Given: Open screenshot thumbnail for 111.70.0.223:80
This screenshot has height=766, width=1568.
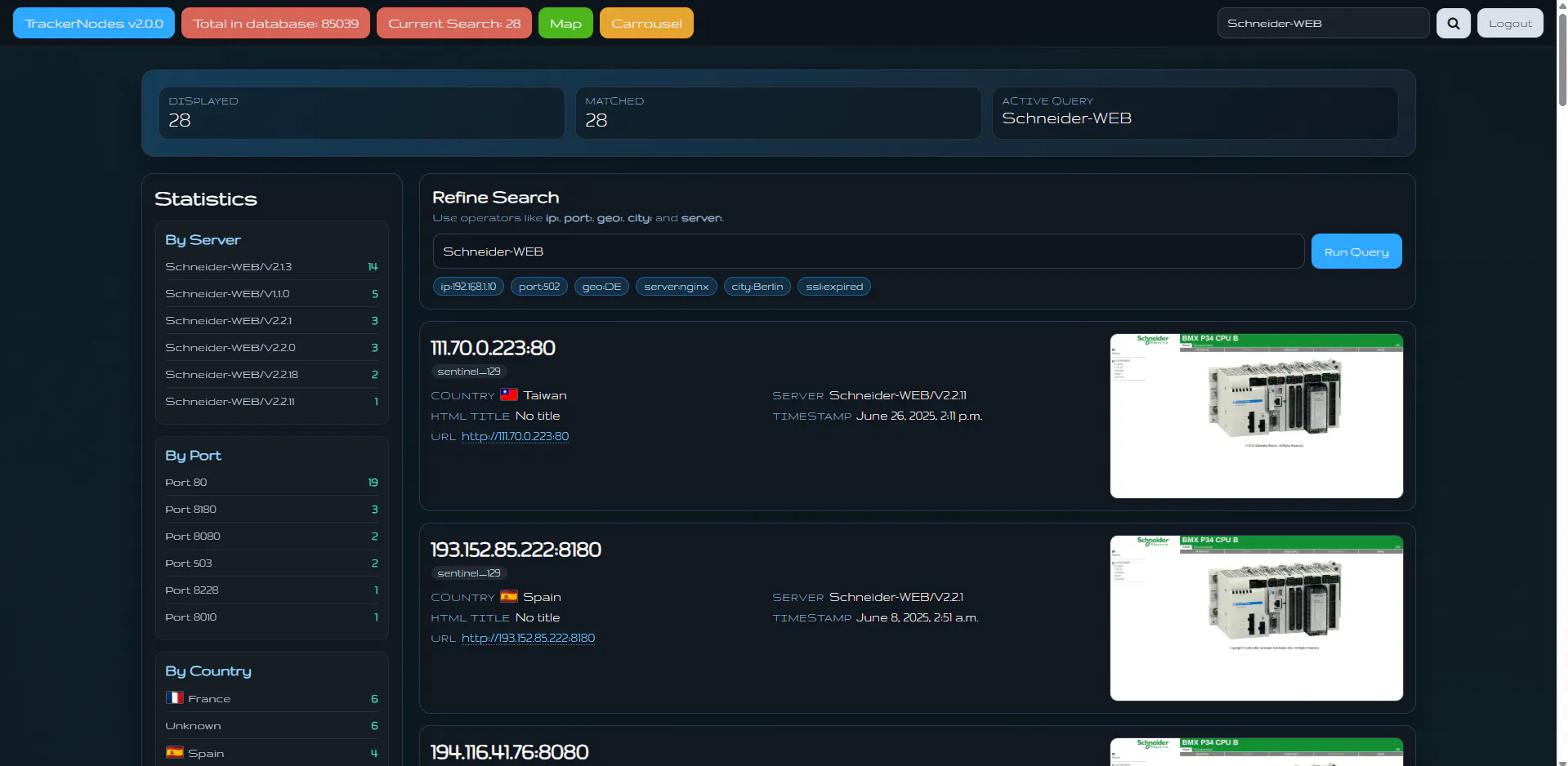Looking at the screenshot, I should (x=1256, y=416).
